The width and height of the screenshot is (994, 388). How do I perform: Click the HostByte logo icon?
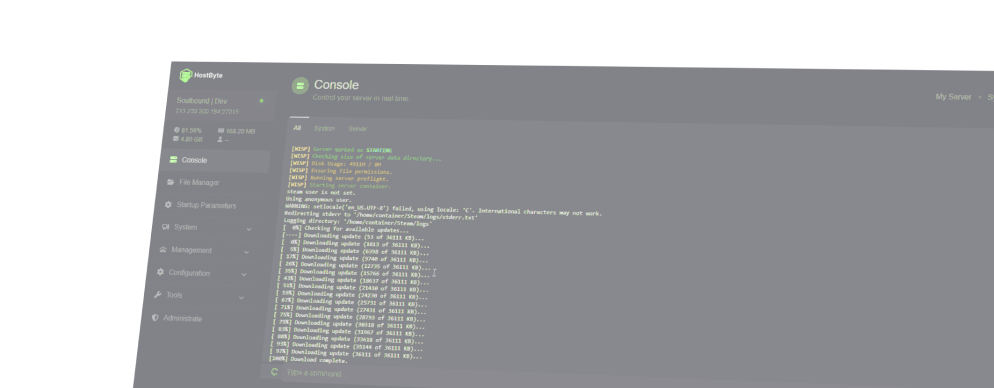(x=186, y=75)
